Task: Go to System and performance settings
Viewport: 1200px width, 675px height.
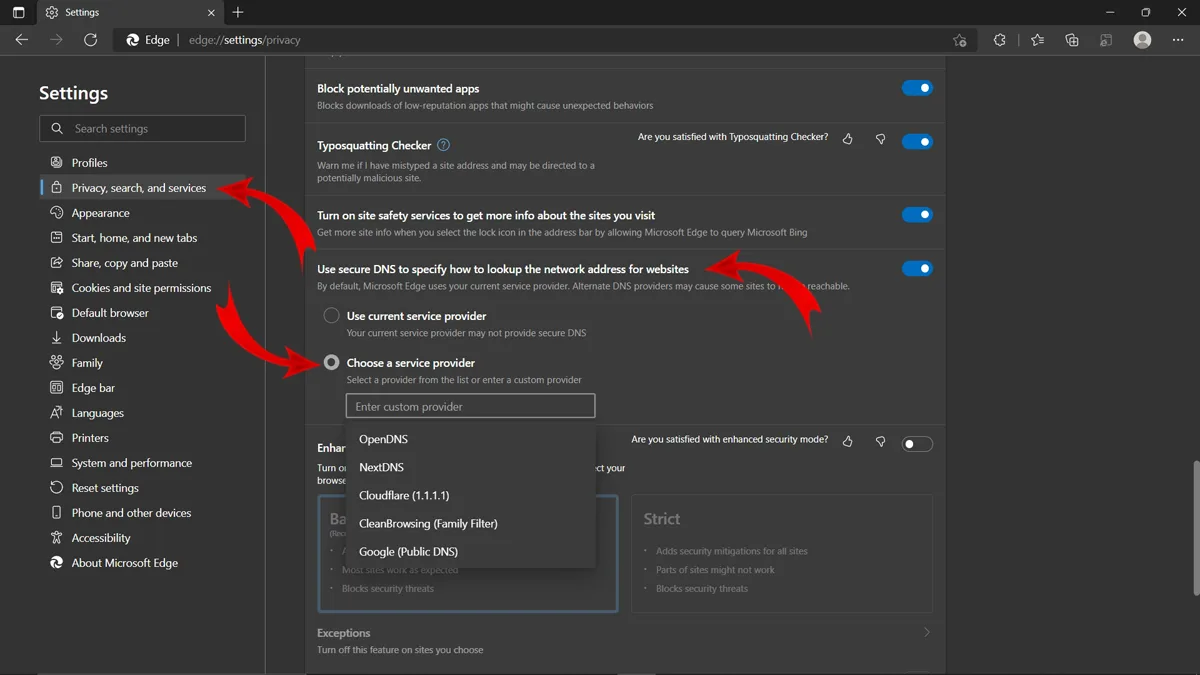Action: coord(131,463)
